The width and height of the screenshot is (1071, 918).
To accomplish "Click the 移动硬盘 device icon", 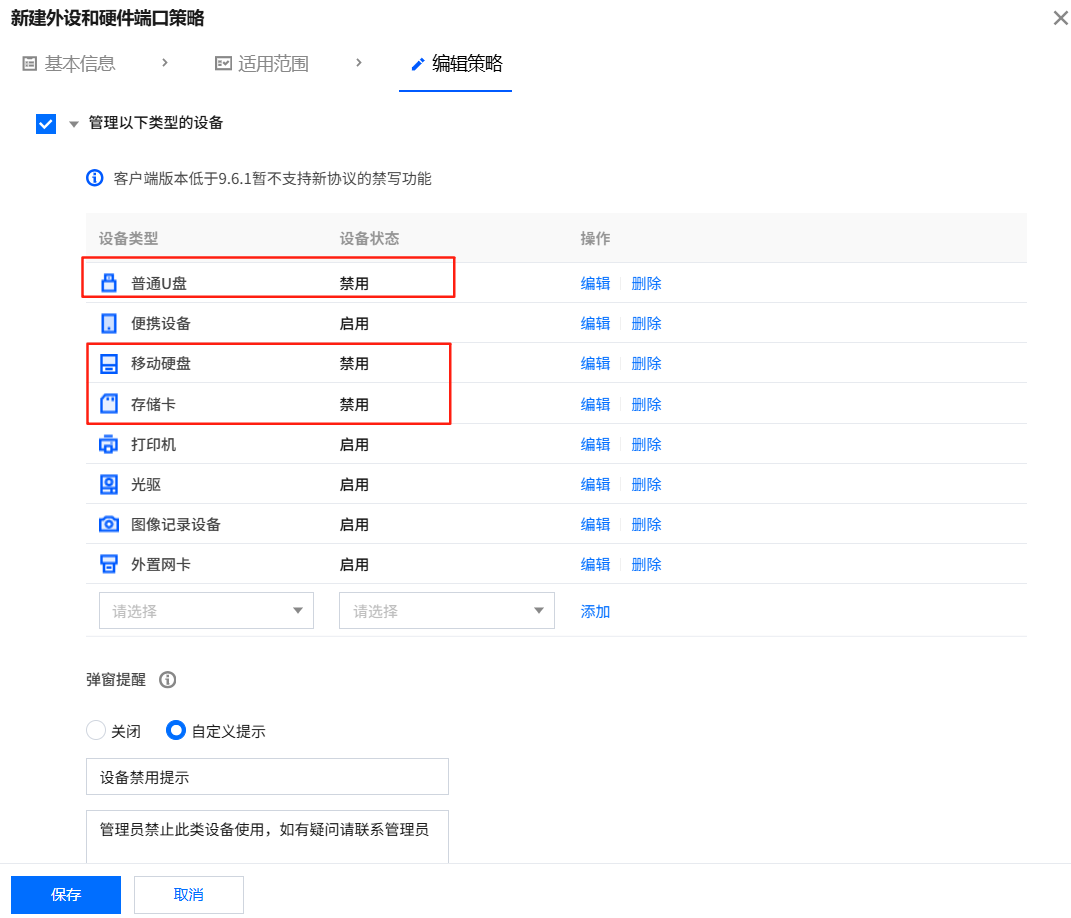I will [109, 363].
